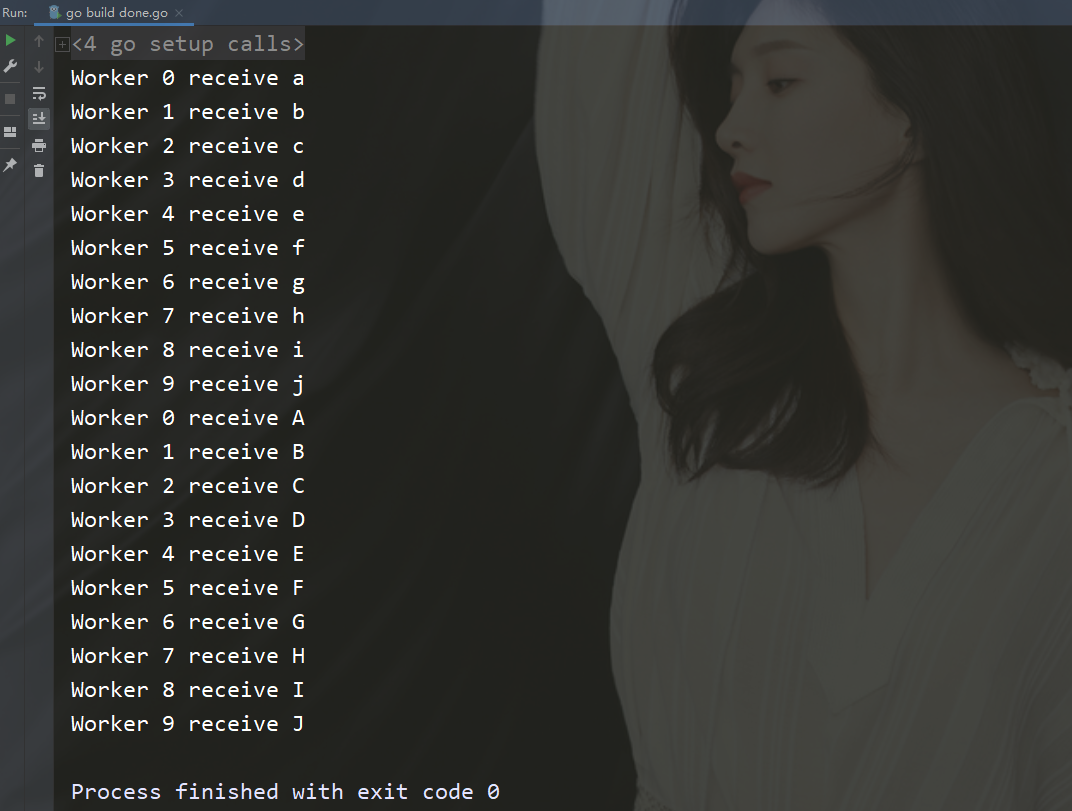Navigate down the stack trace arrow
Image resolution: width=1072 pixels, height=811 pixels.
click(39, 67)
